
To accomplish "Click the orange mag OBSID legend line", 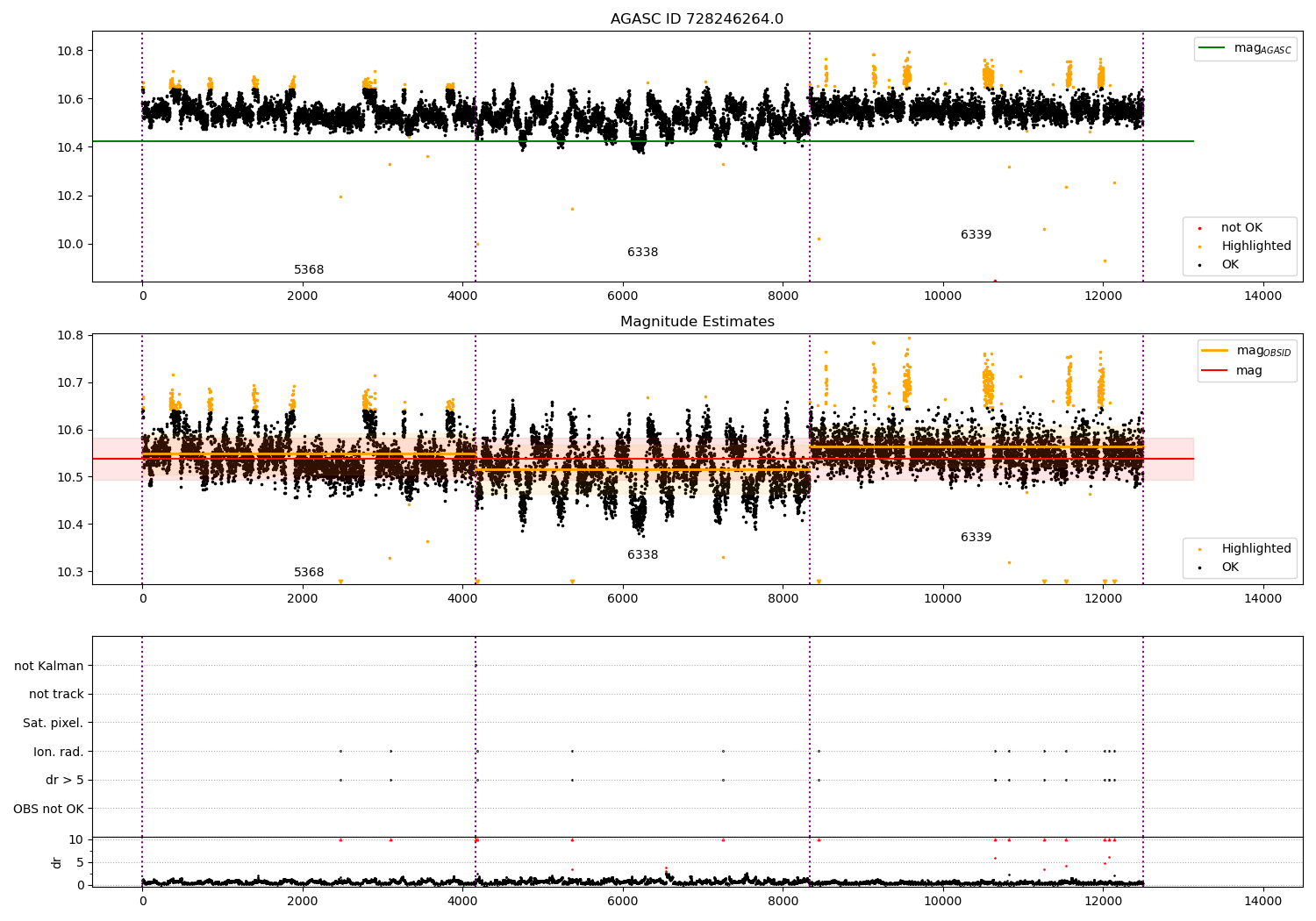I will pos(1215,351).
